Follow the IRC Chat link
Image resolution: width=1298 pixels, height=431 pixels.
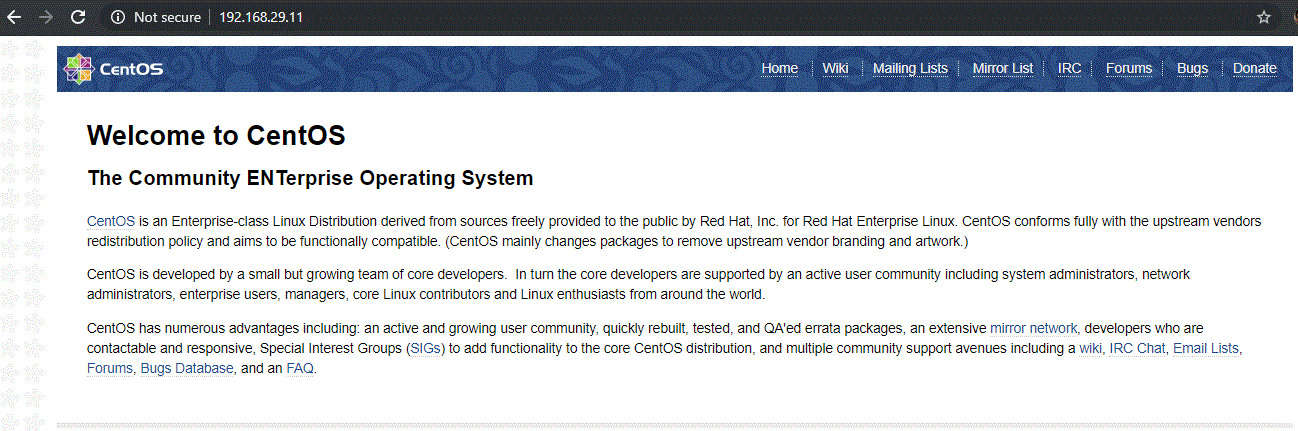[1137, 348]
